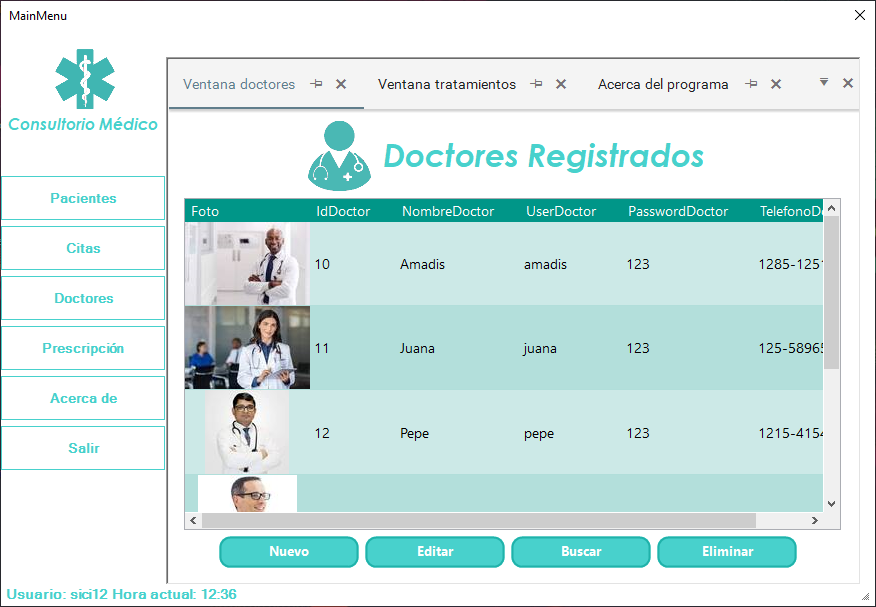The image size is (876, 607).
Task: Click the Salir button
Action: point(83,448)
